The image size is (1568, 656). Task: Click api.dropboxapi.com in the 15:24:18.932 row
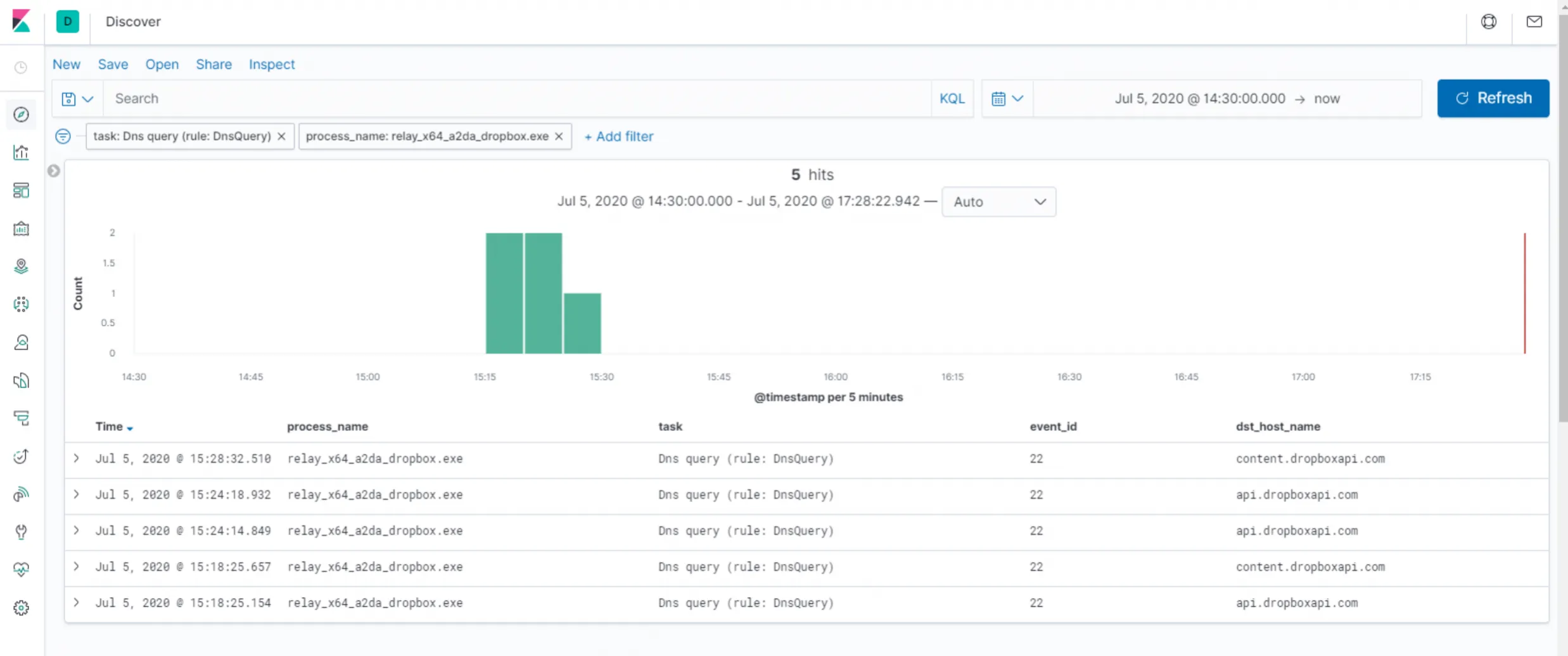coord(1297,494)
